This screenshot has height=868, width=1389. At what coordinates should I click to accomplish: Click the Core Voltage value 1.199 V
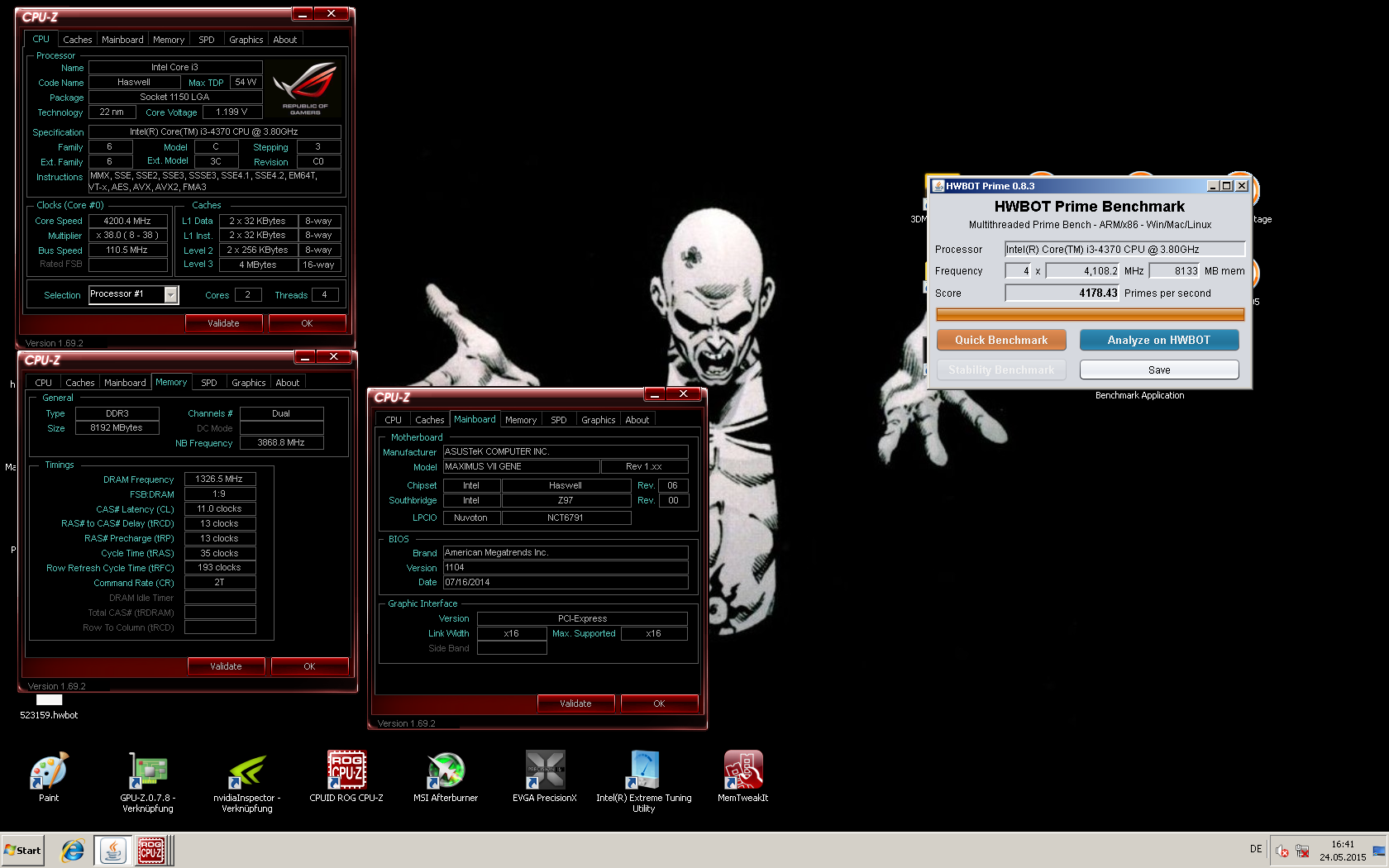[x=231, y=112]
